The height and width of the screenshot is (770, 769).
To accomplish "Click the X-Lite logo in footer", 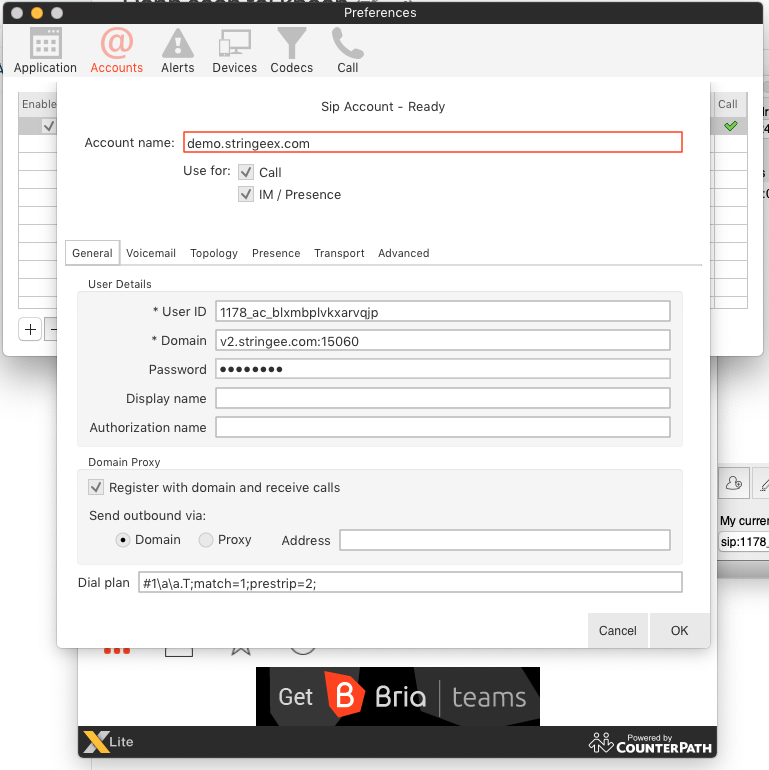I will click(x=109, y=742).
